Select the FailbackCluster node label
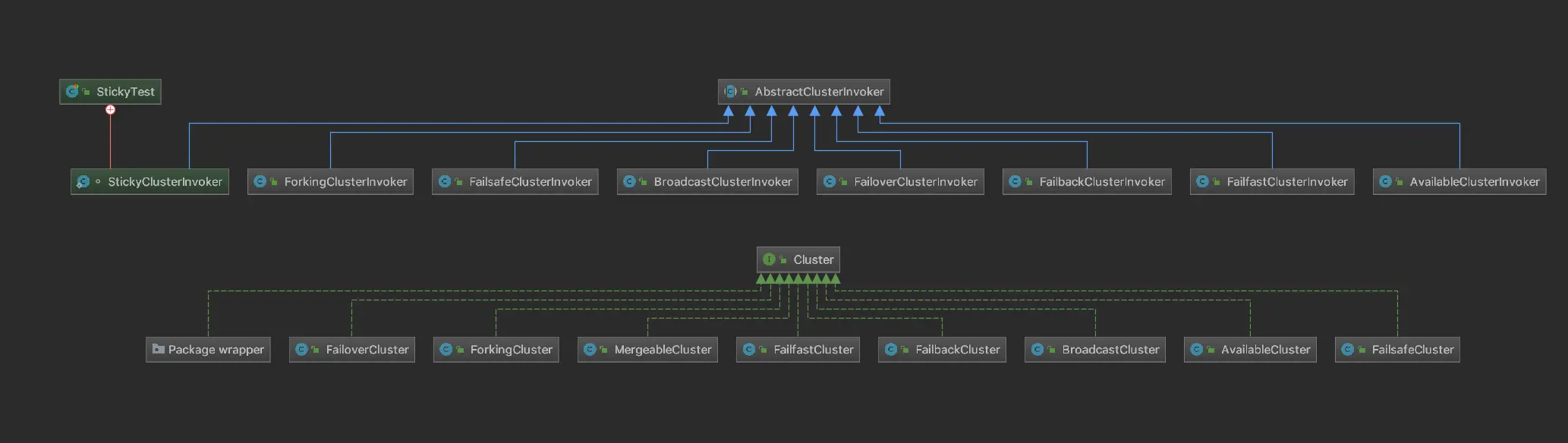The height and width of the screenshot is (443, 1568). click(958, 350)
